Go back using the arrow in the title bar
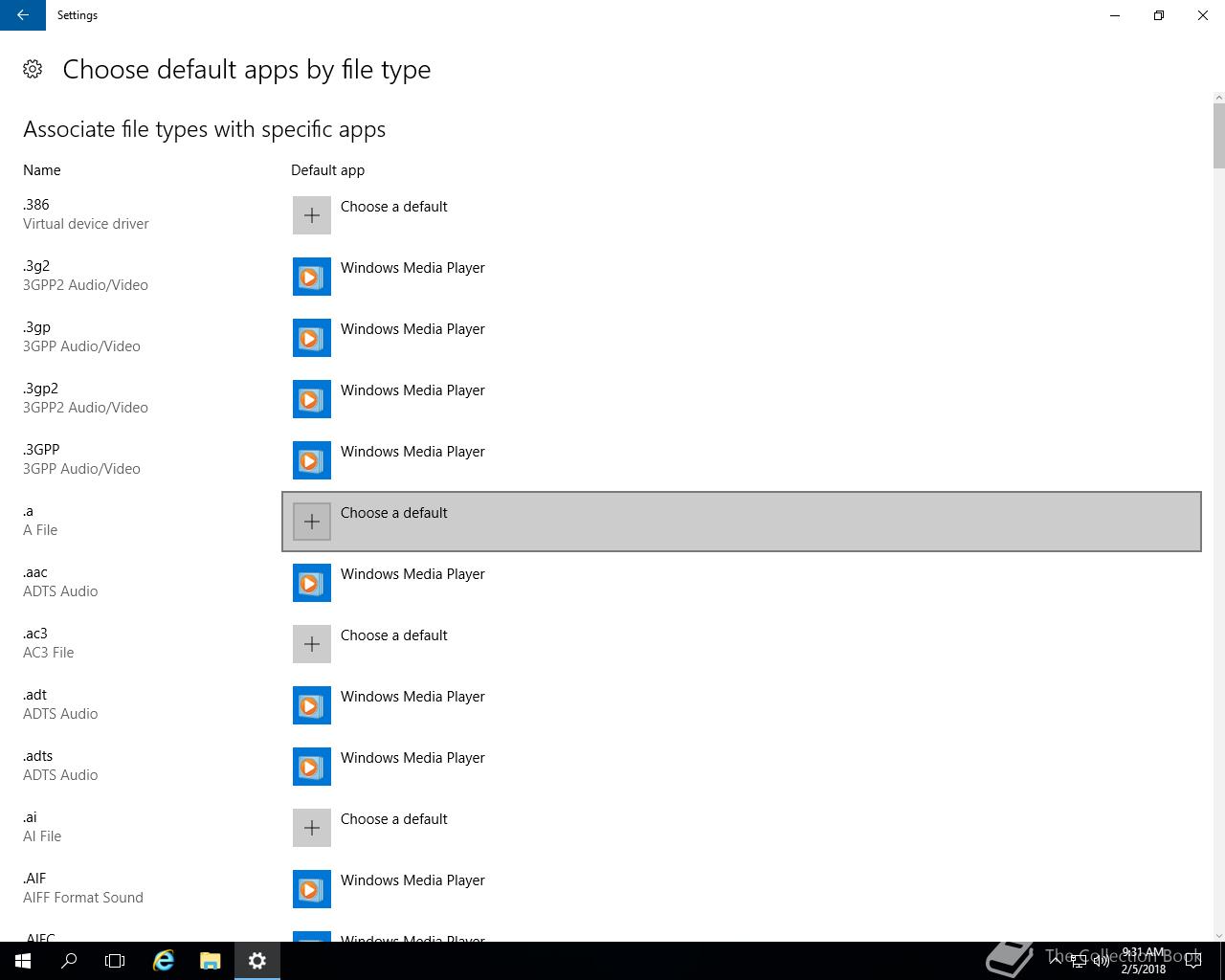Screen dimensions: 1225x980 point(23,15)
